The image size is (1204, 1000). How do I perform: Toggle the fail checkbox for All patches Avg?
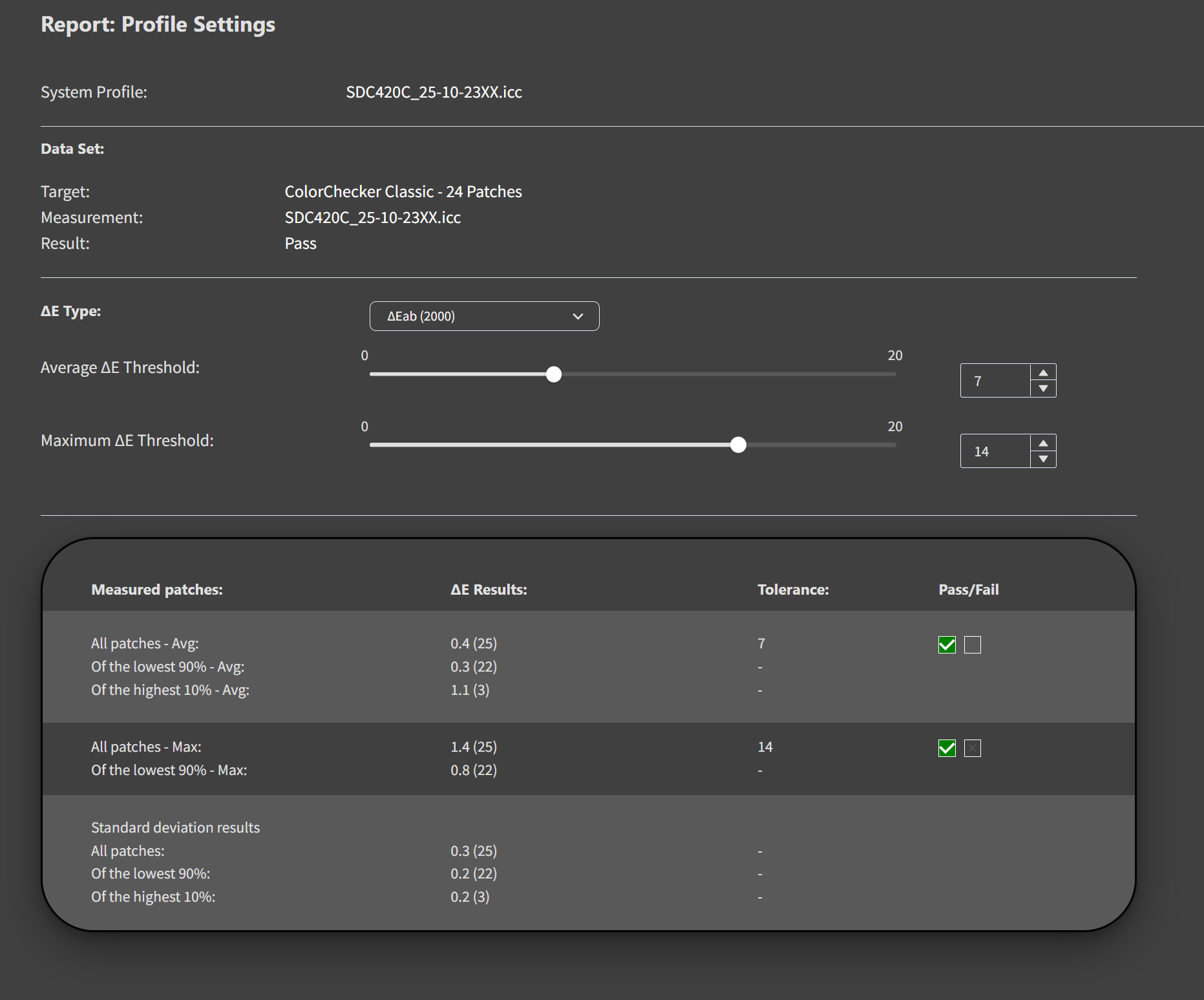973,644
